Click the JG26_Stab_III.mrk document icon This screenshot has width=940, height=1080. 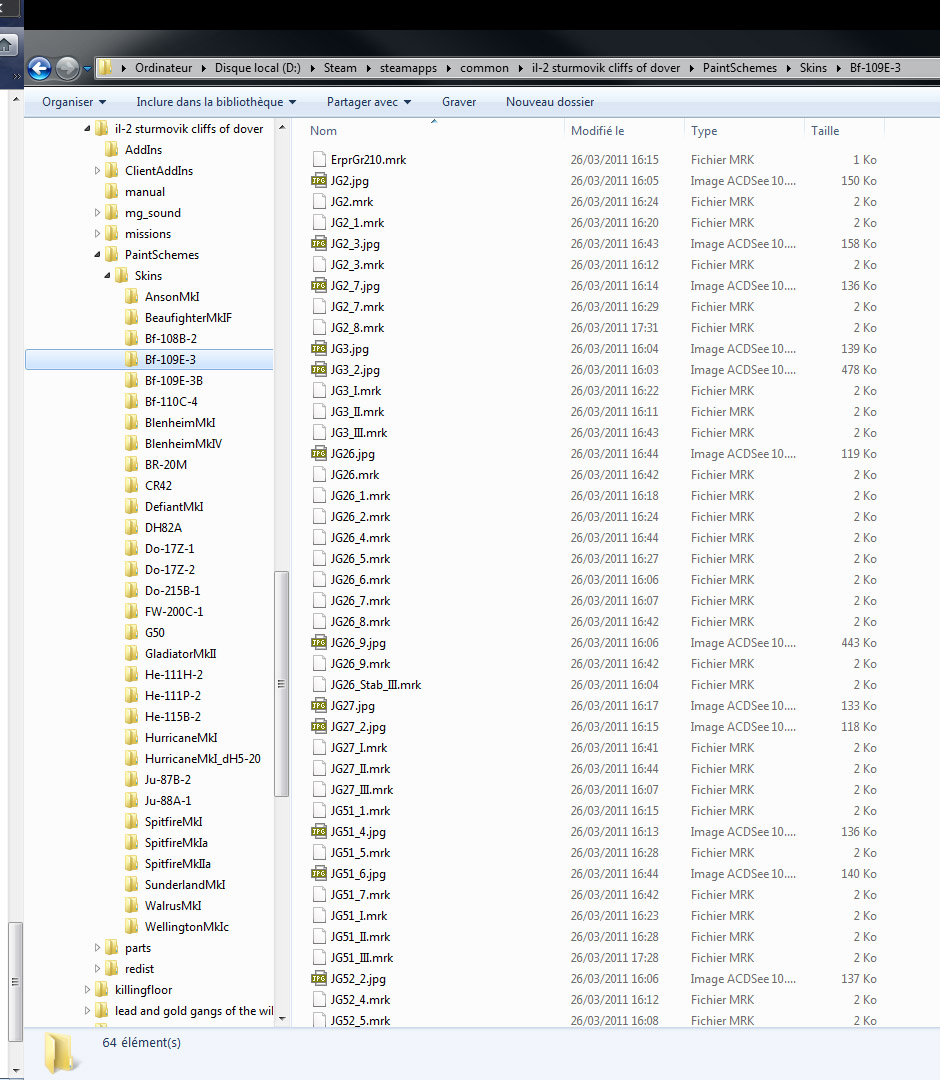point(319,685)
